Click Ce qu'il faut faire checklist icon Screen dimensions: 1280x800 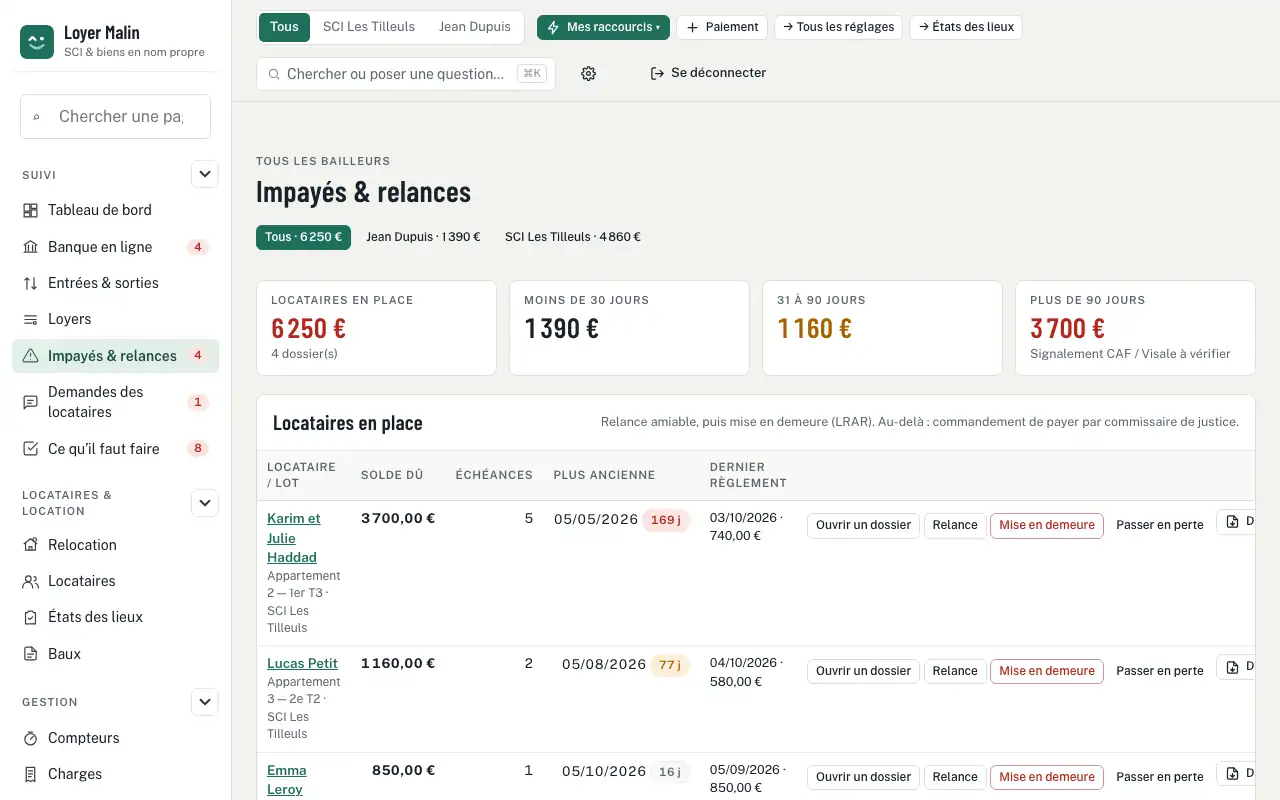coord(30,449)
